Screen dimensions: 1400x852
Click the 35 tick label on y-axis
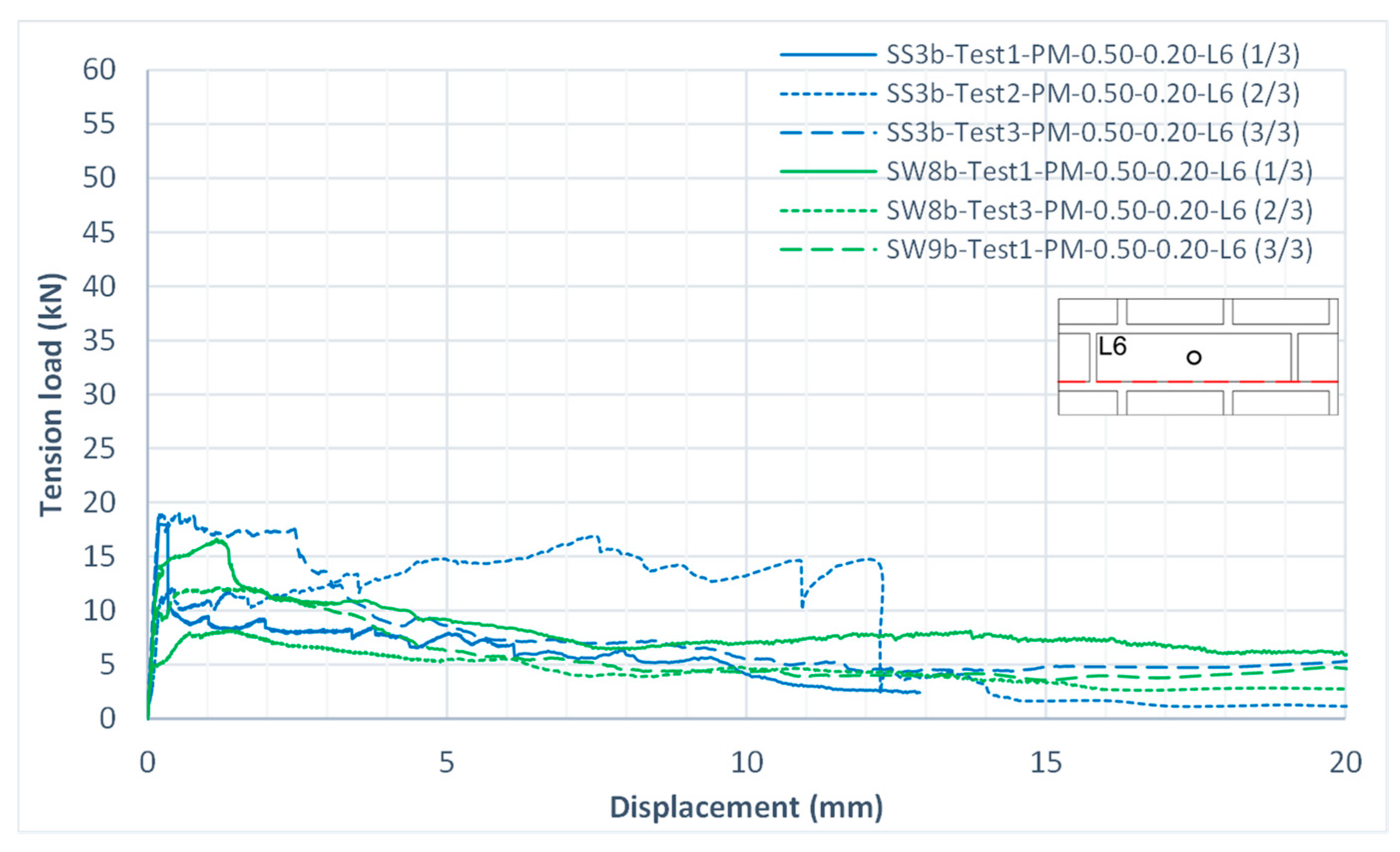(x=99, y=341)
